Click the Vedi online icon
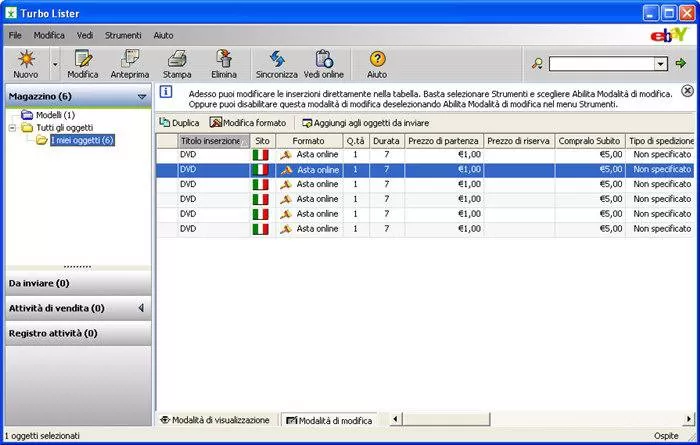The height and width of the screenshot is (445, 700). (324, 61)
